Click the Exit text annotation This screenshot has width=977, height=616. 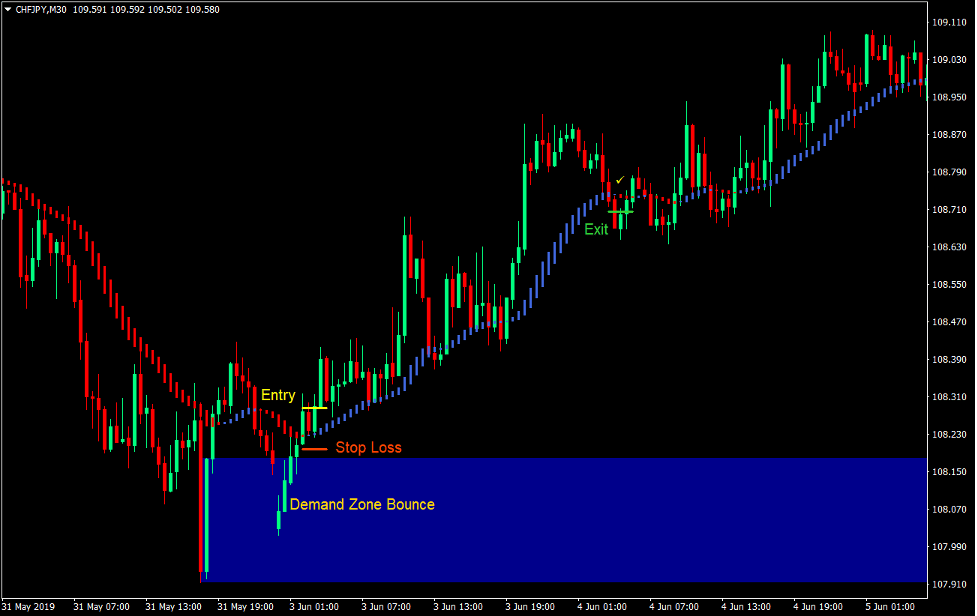tap(596, 229)
